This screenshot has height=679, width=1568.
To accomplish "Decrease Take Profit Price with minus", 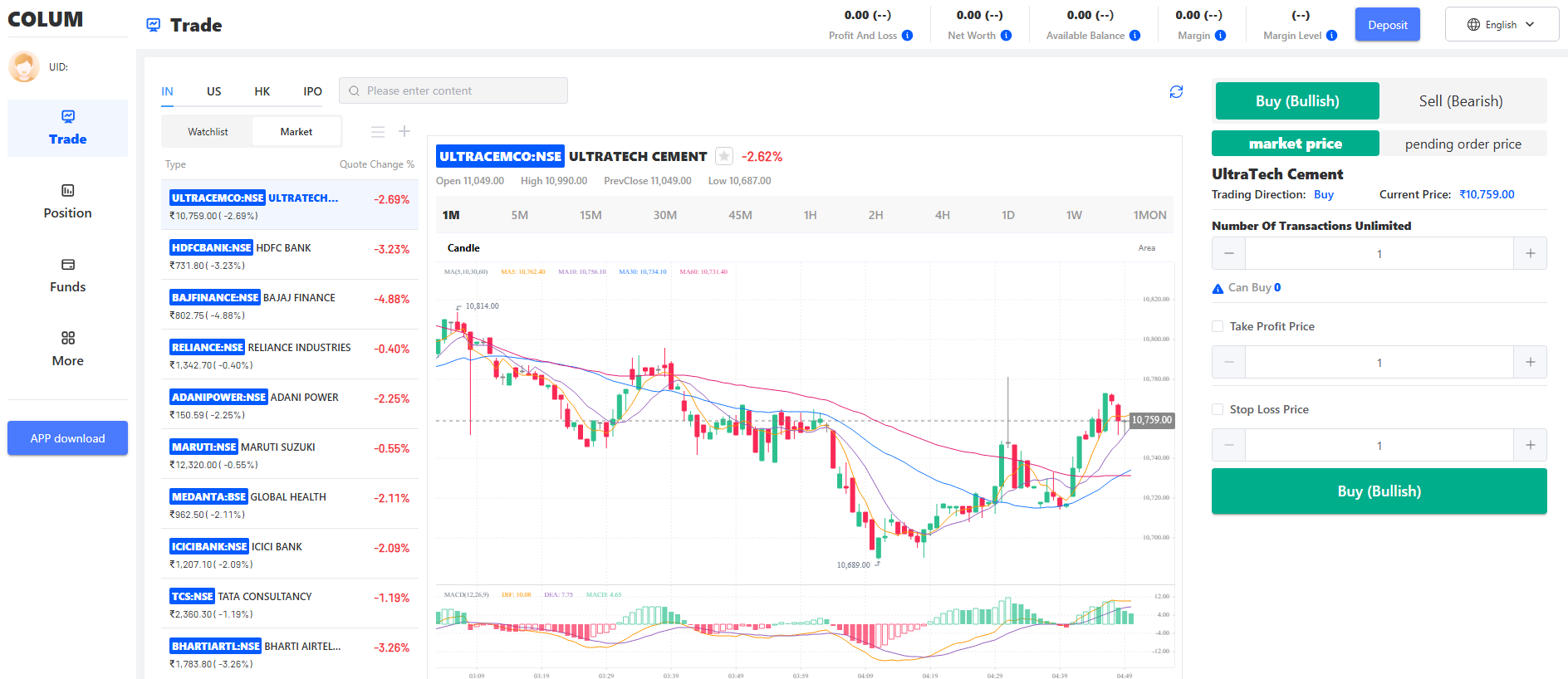I will 1229,362.
